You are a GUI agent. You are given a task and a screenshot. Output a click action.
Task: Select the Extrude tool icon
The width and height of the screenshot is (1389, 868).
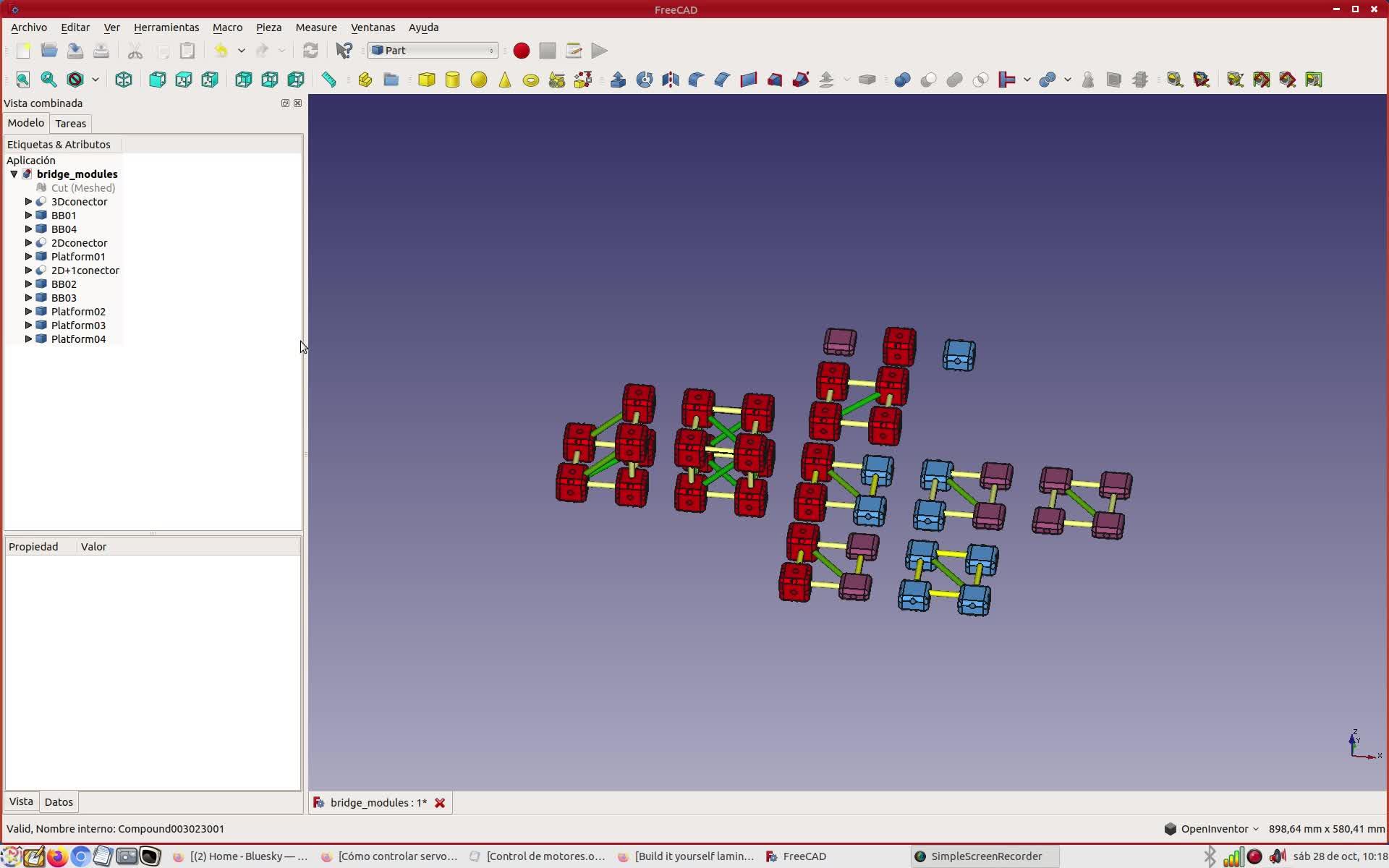pyautogui.click(x=619, y=80)
